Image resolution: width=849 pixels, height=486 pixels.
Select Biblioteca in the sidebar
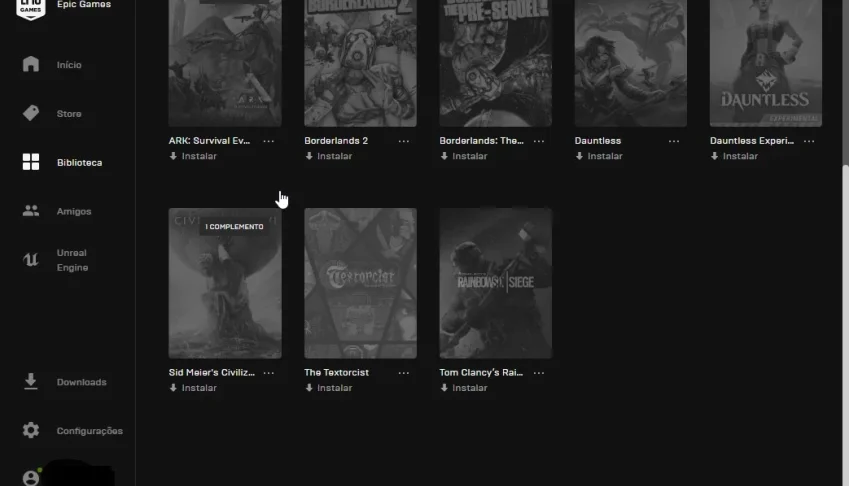80,162
